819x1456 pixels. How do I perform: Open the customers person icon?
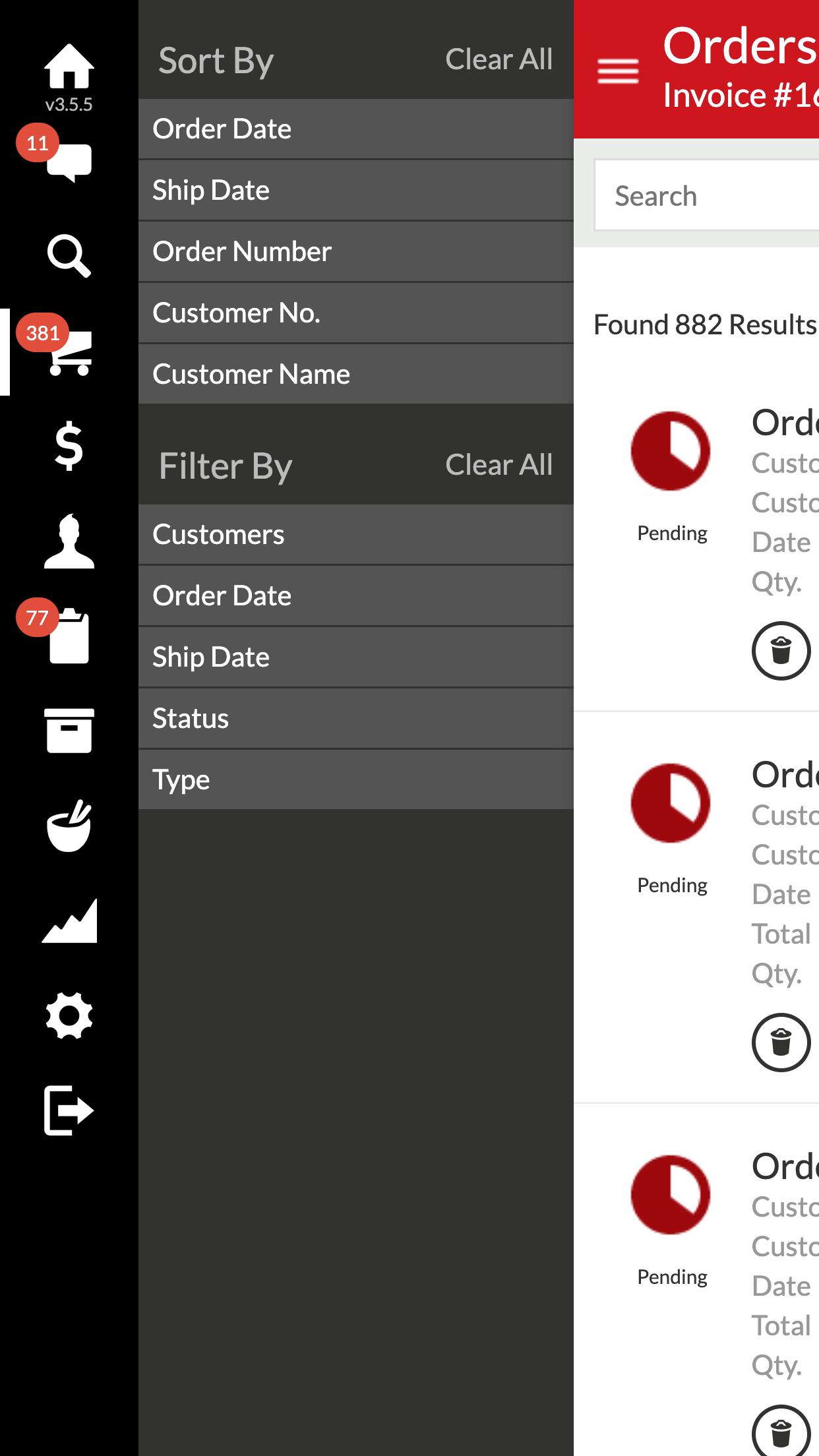click(x=69, y=541)
